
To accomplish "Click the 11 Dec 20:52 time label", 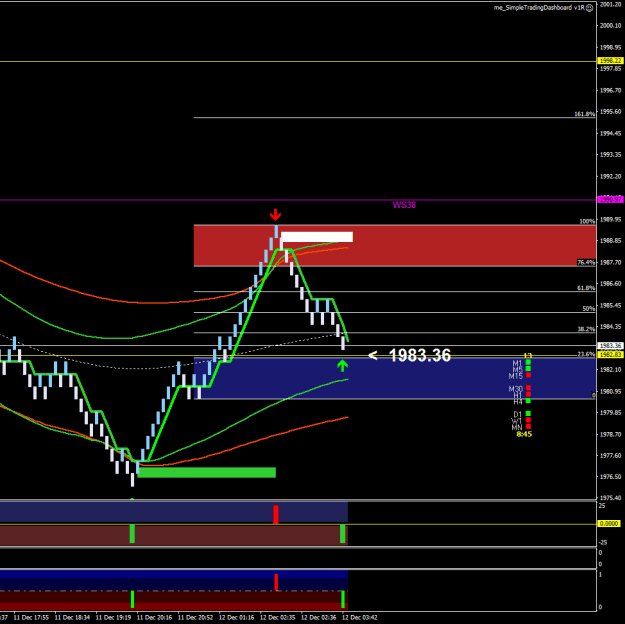I will pyautogui.click(x=195, y=618).
